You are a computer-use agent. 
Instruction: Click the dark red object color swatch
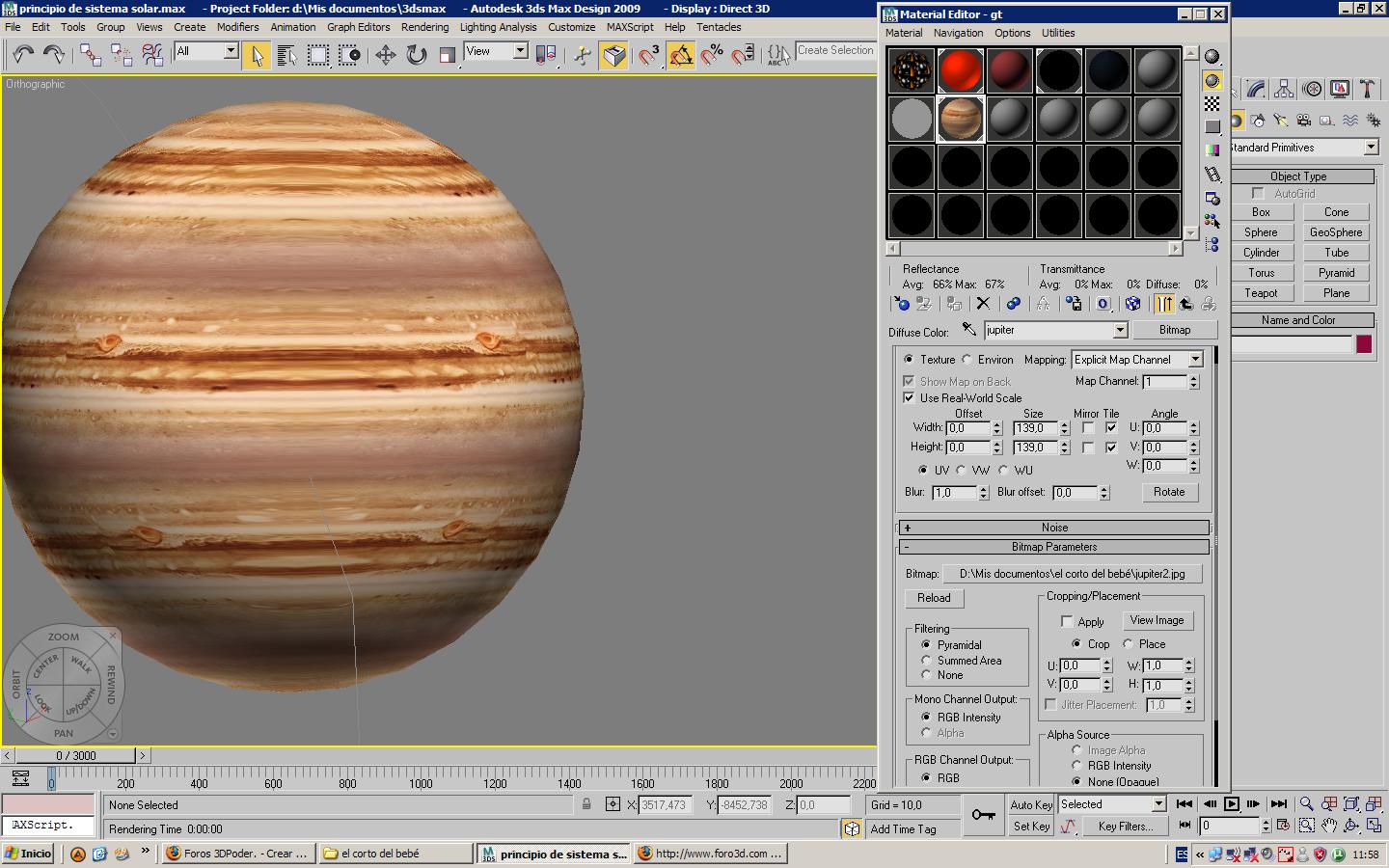coord(1364,344)
